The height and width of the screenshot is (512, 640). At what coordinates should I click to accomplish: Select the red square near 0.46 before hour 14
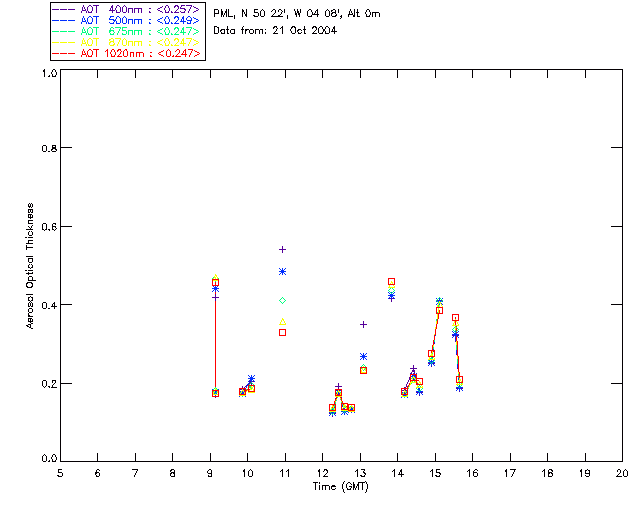point(391,282)
